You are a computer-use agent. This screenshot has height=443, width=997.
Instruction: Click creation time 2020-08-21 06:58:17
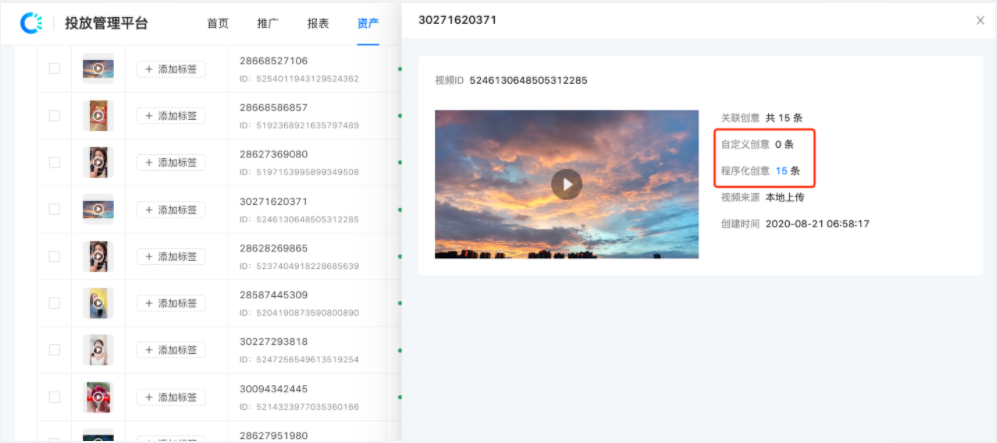(x=817, y=224)
